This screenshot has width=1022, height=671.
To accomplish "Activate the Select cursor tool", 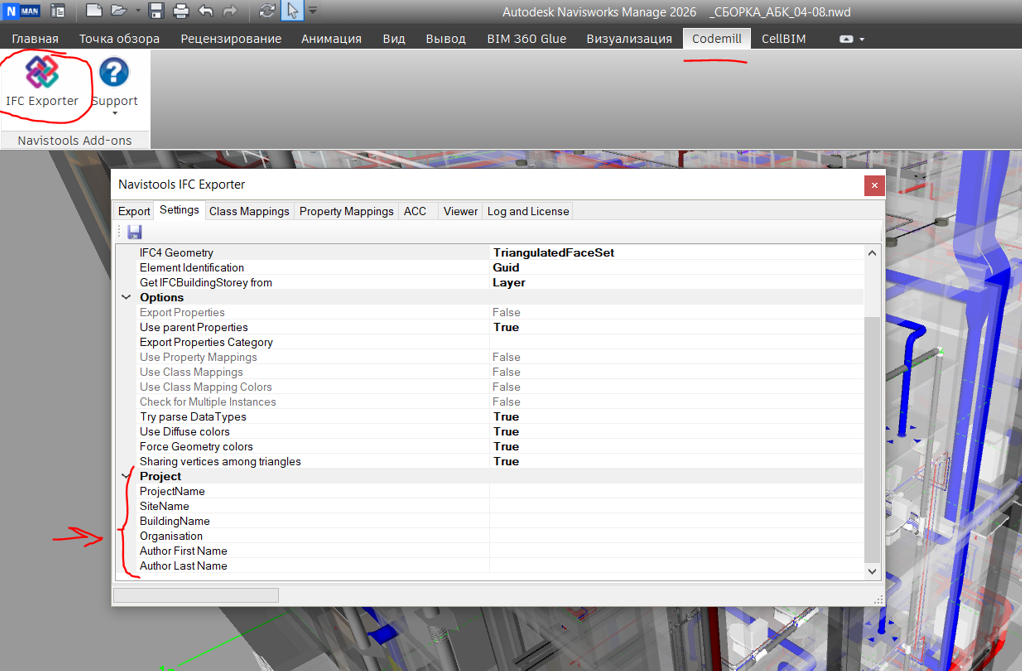I will pyautogui.click(x=292, y=10).
